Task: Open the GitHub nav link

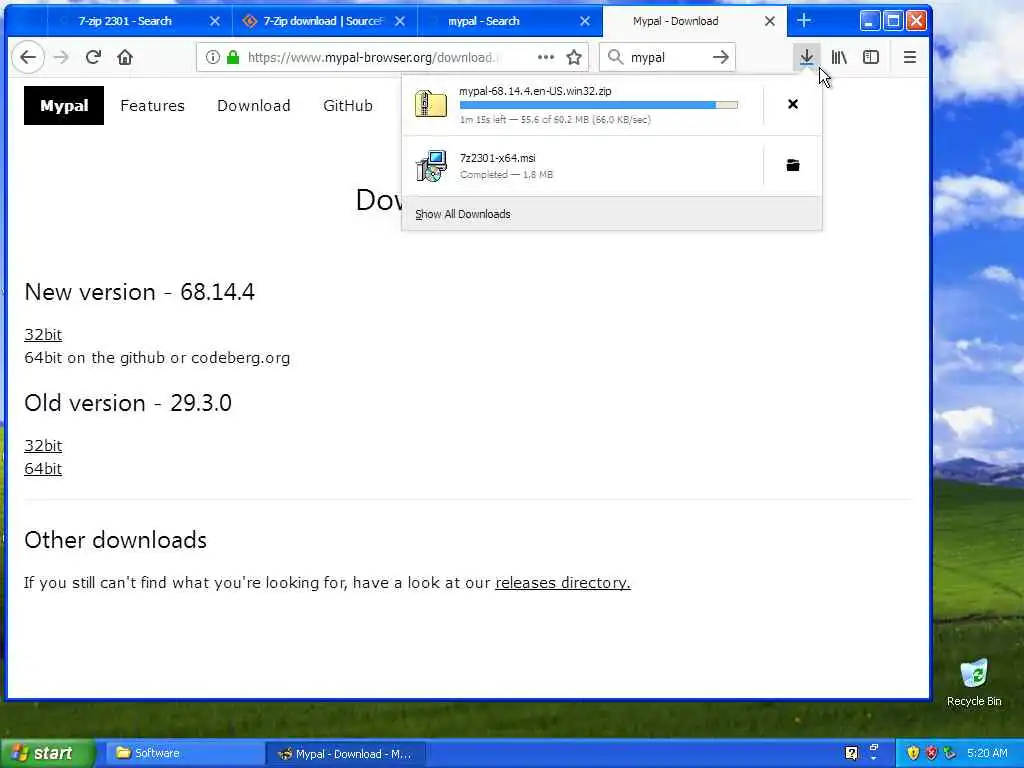Action: [348, 106]
